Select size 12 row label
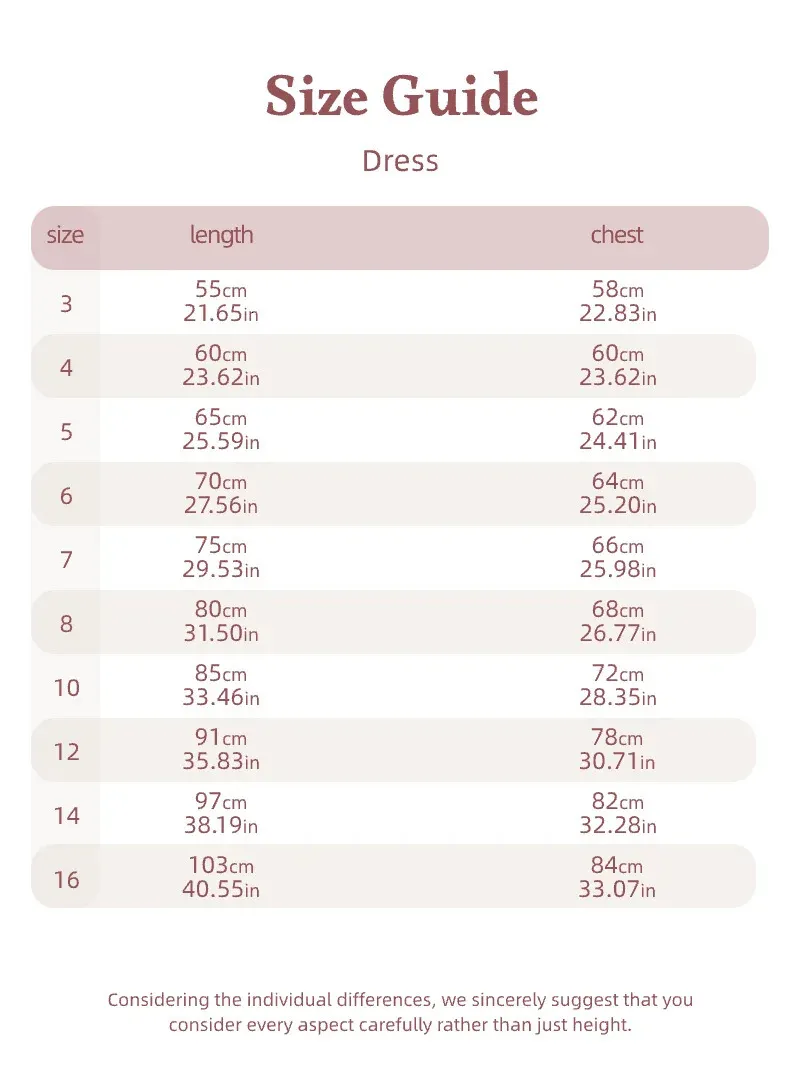Image resolution: width=800 pixels, height=1066 pixels. point(66,751)
